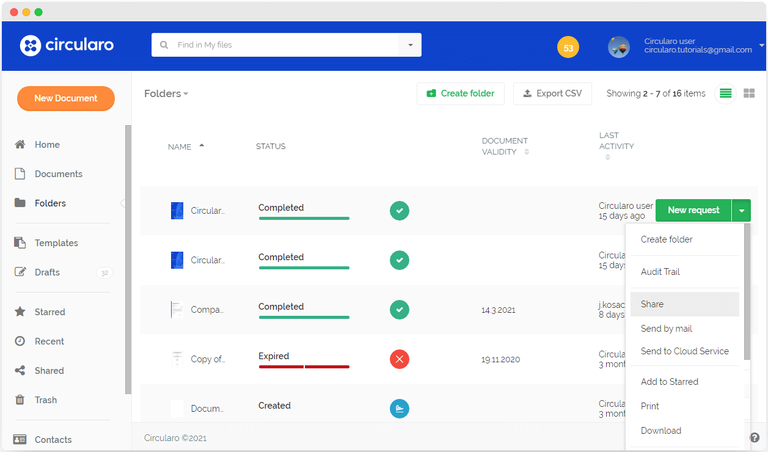Viewport: 768px width, 452px height.
Task: Click the green Create folder button
Action: (x=460, y=94)
